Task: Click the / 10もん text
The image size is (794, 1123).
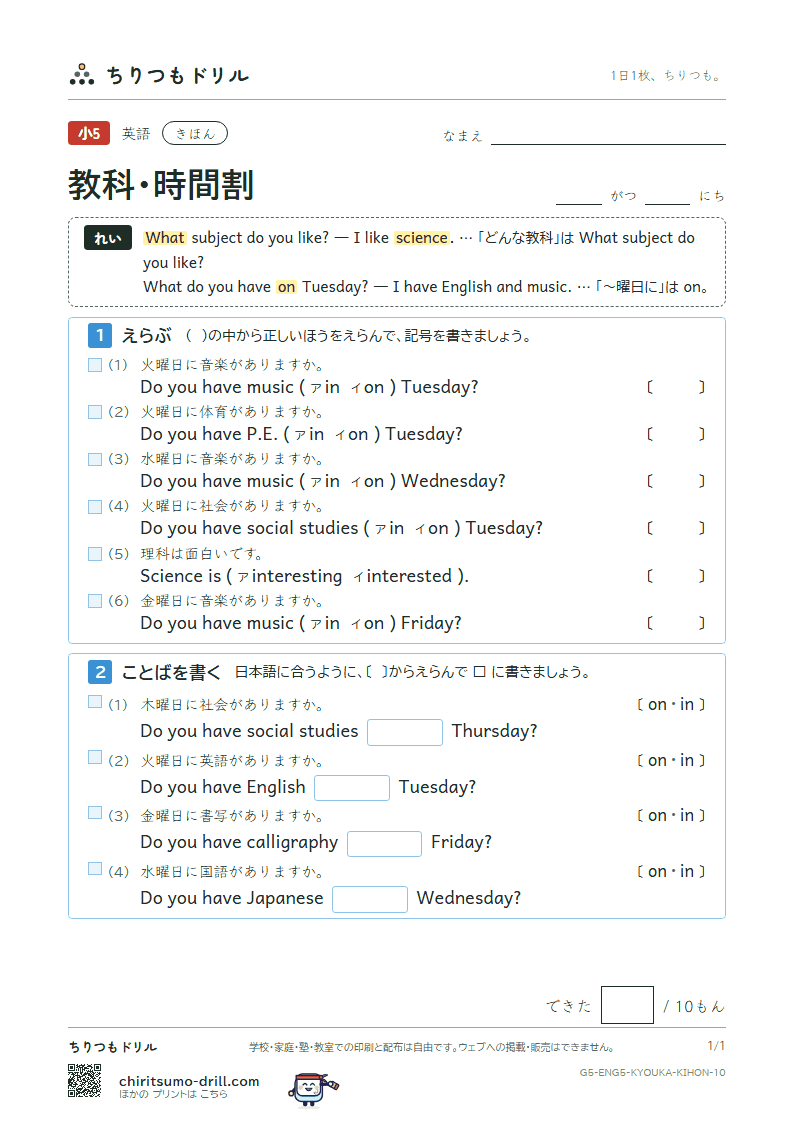Action: 694,1007
